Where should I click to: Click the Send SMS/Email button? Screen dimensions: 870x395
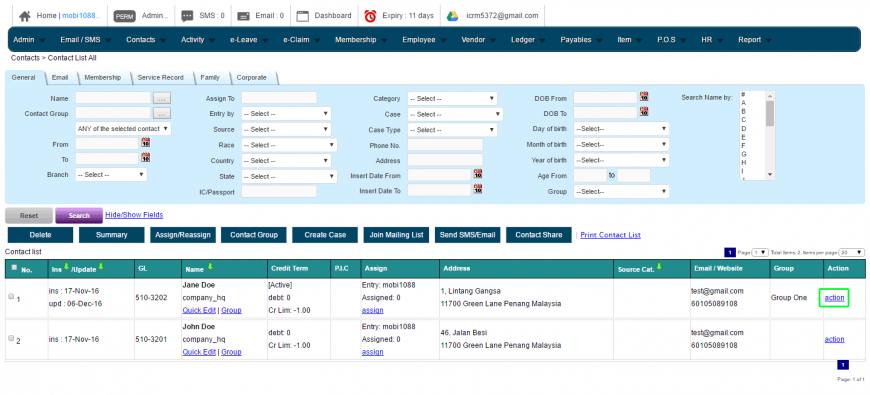[x=468, y=235]
